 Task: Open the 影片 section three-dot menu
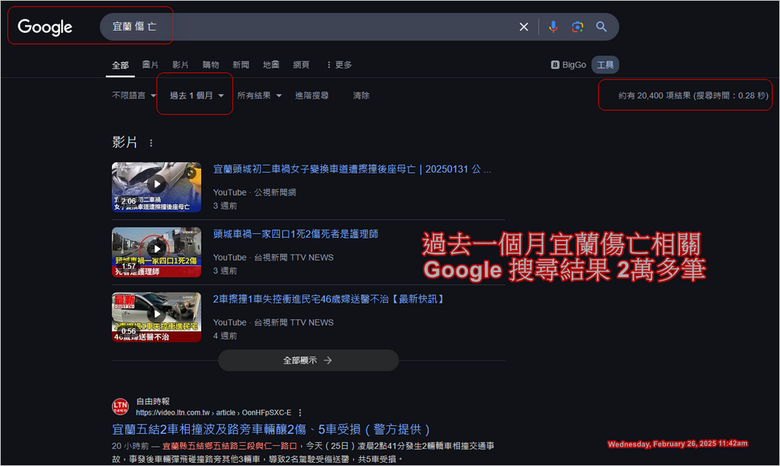pos(151,143)
